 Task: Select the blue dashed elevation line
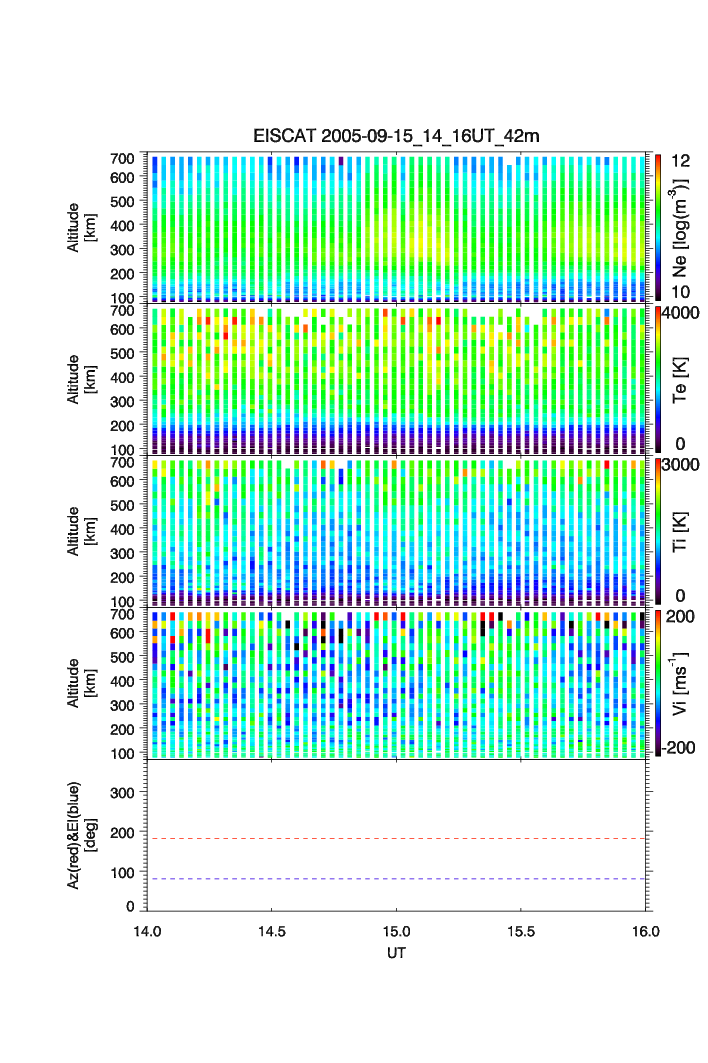click(398, 879)
